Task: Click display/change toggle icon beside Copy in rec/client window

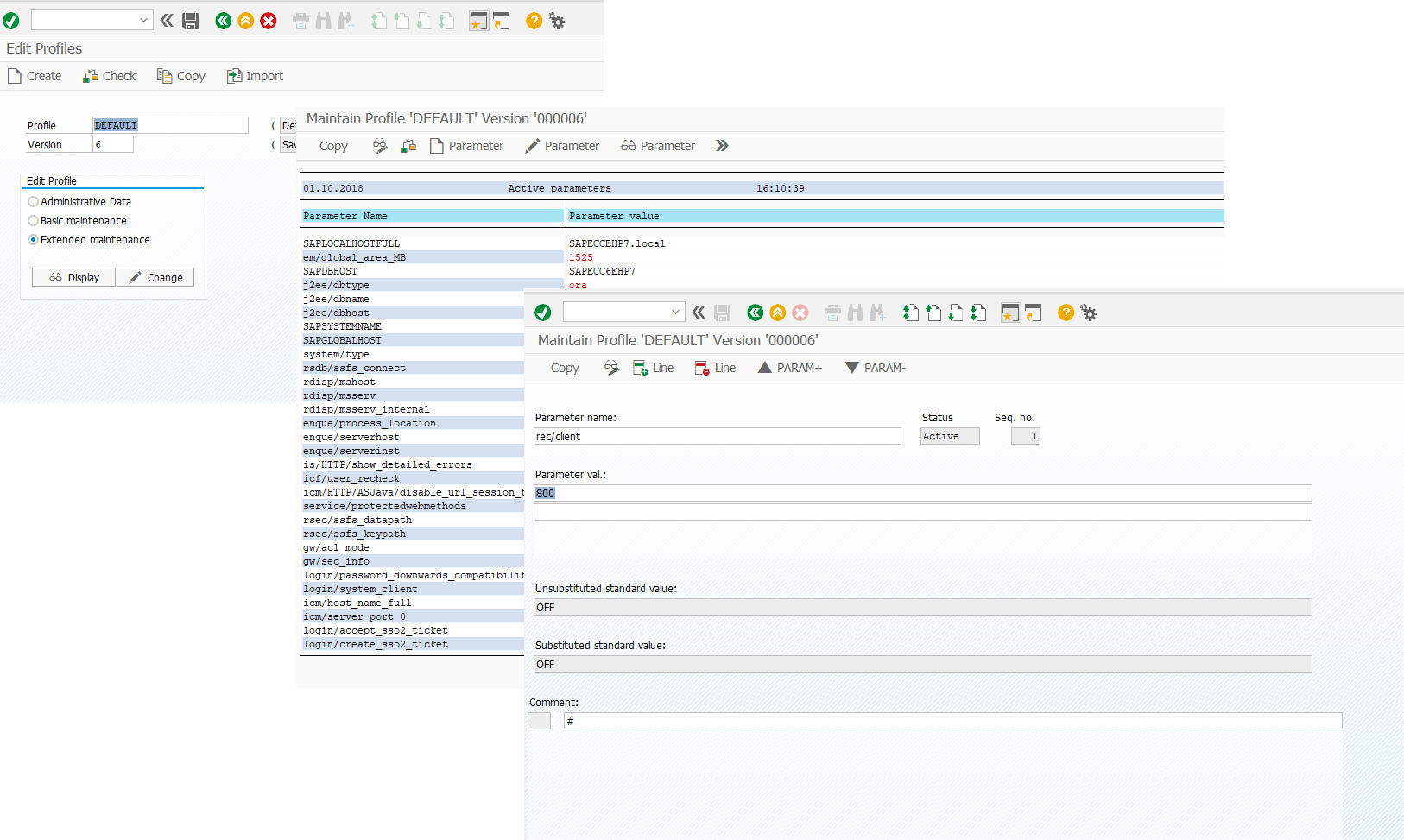Action: pos(611,368)
